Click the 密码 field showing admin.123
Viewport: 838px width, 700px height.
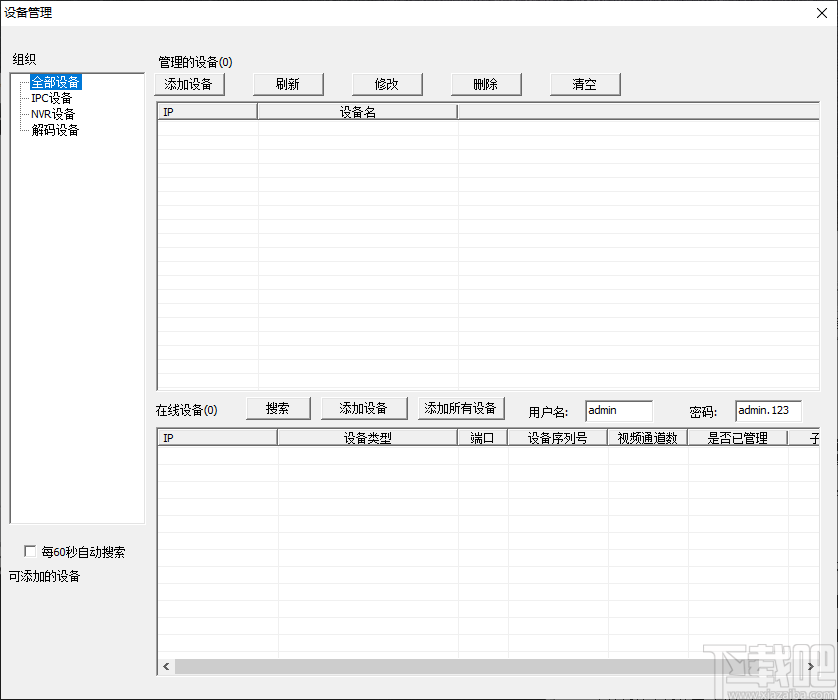click(768, 410)
